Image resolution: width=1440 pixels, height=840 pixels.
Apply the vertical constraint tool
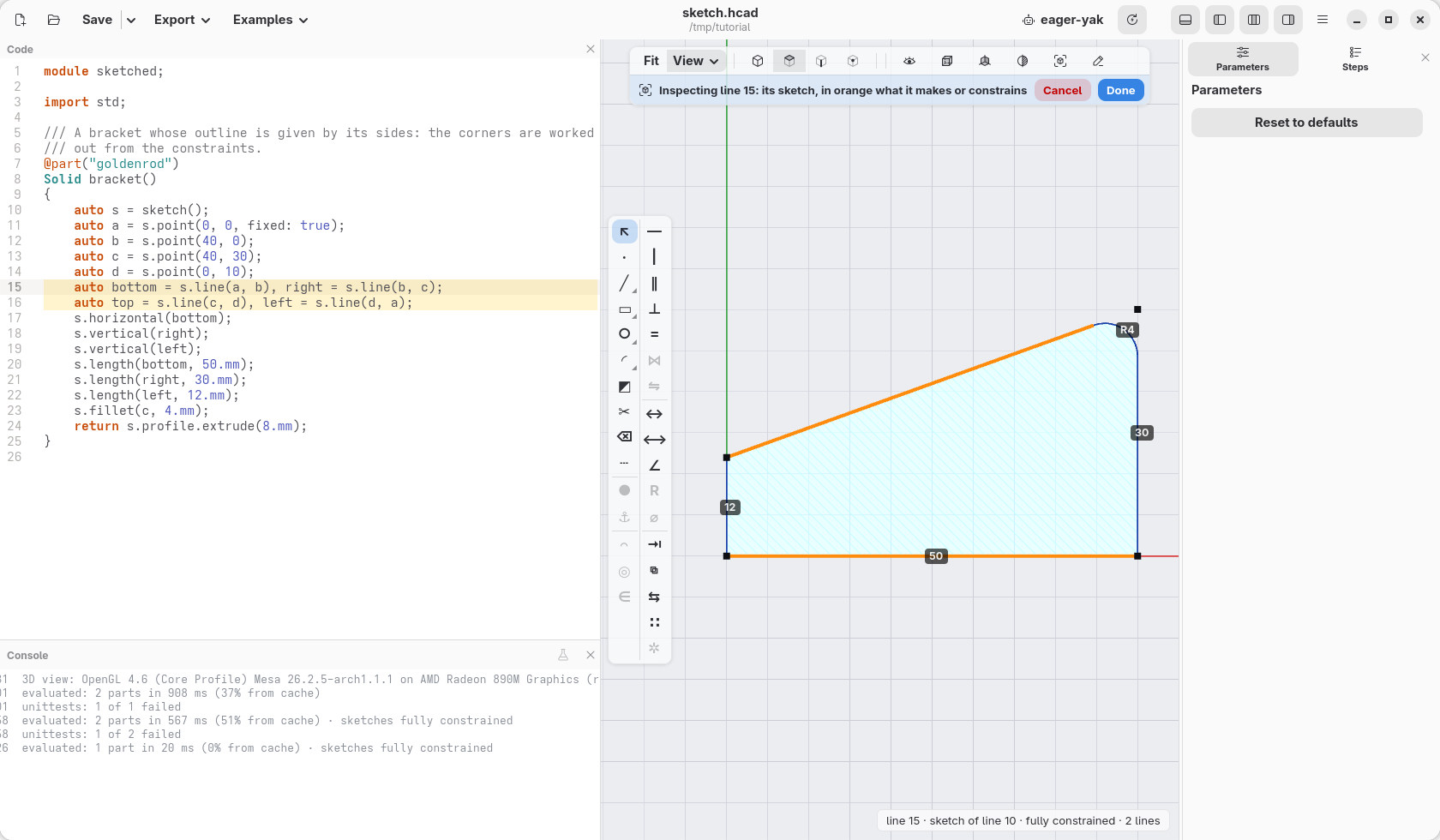[x=654, y=257]
